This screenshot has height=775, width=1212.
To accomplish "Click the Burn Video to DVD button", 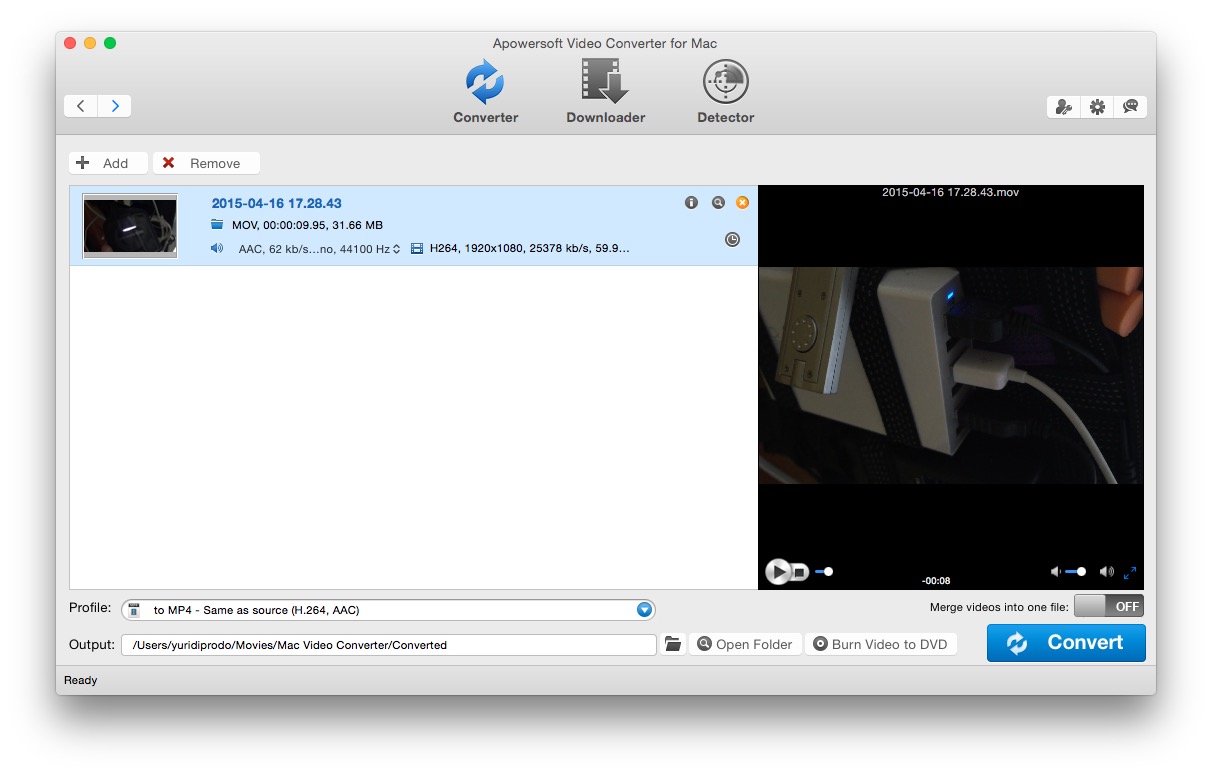I will pos(880,645).
